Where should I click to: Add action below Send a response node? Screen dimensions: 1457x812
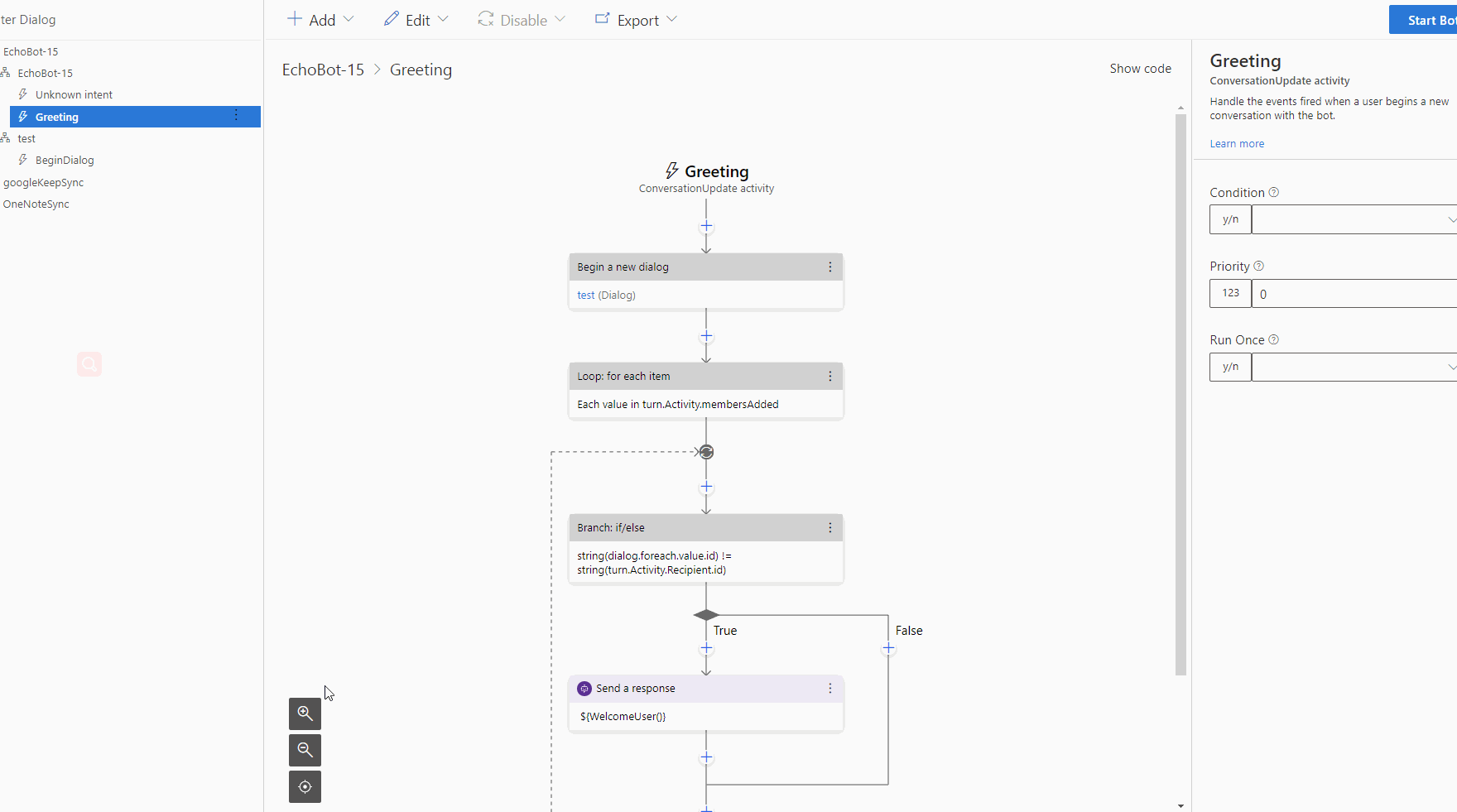click(x=706, y=757)
